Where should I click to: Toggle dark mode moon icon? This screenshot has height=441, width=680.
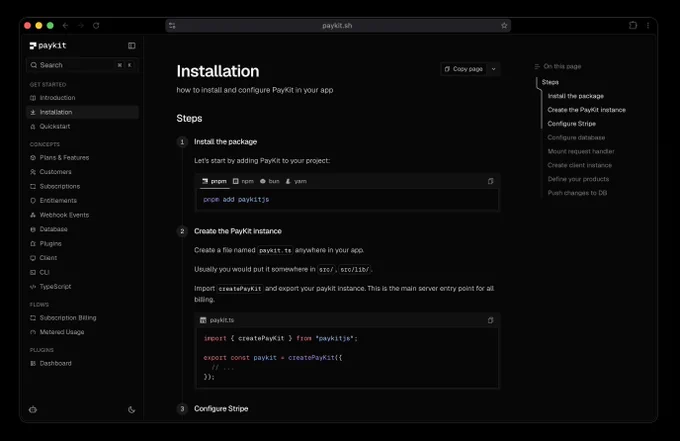tap(131, 410)
